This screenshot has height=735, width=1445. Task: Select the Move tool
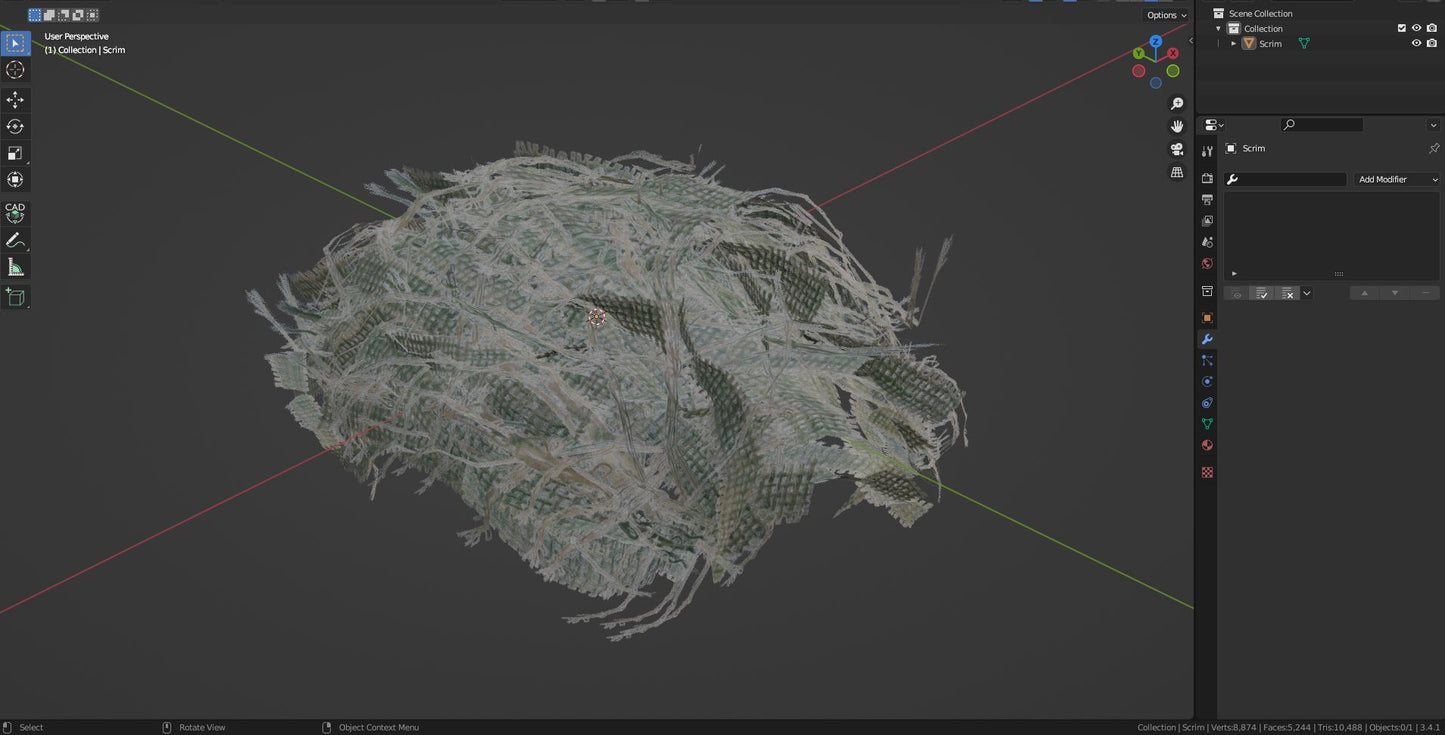coord(15,100)
